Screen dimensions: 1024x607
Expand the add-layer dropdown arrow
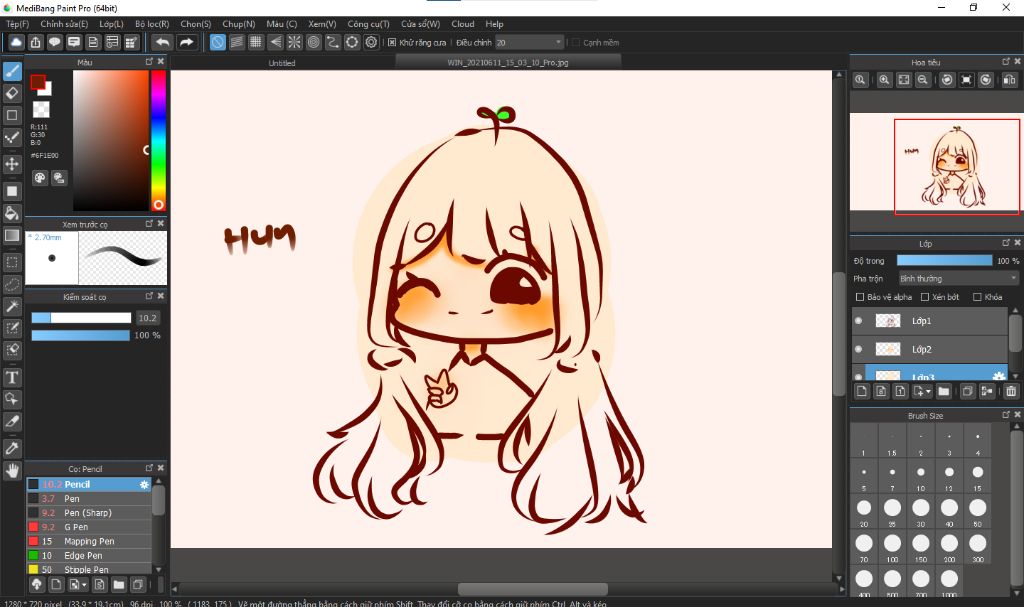pos(928,392)
